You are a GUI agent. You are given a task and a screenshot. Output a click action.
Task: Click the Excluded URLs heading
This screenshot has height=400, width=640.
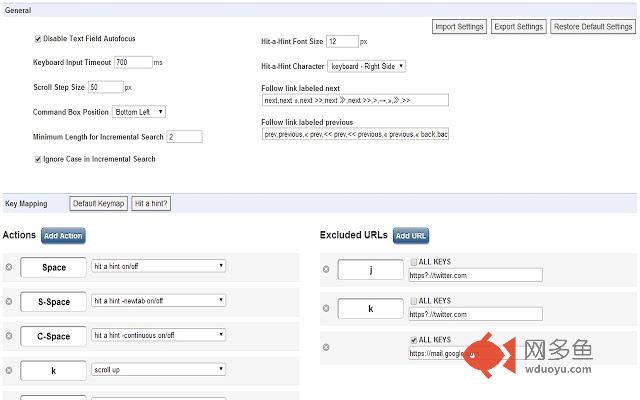pyautogui.click(x=353, y=235)
